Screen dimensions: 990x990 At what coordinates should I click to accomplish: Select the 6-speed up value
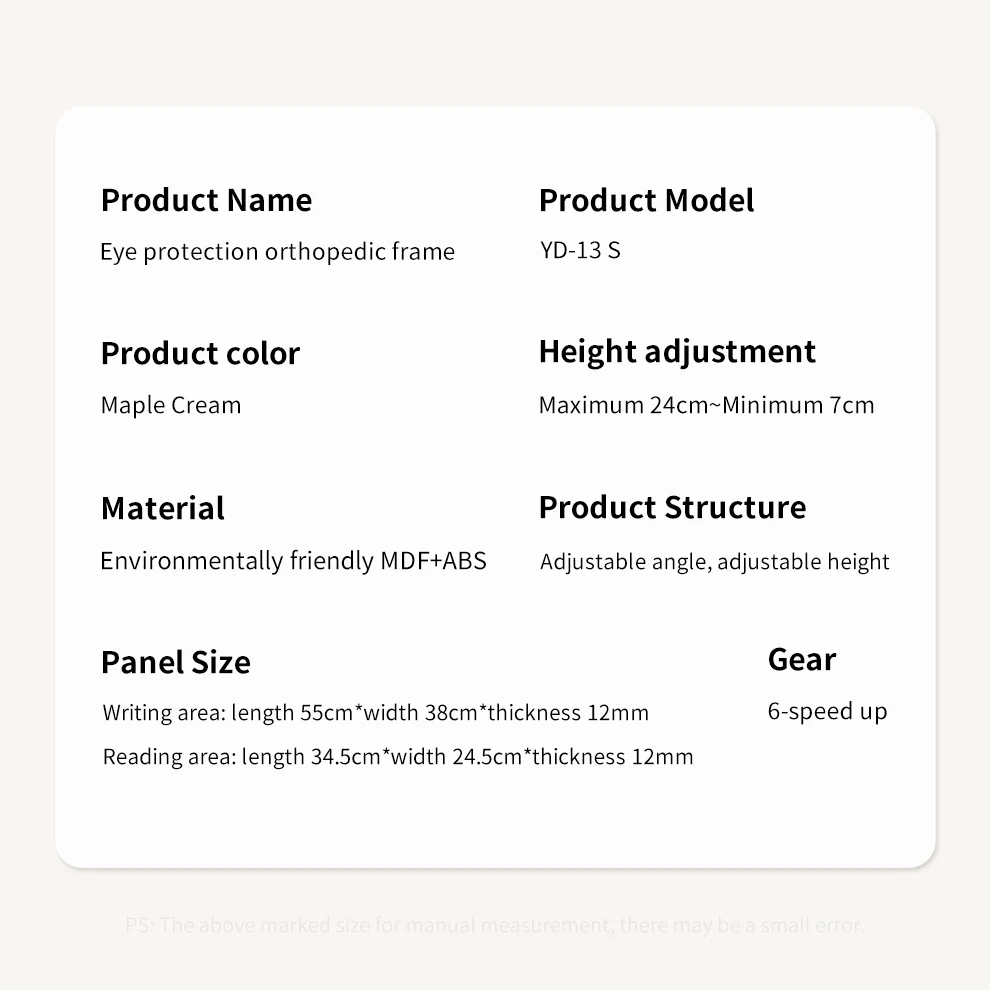tap(827, 712)
